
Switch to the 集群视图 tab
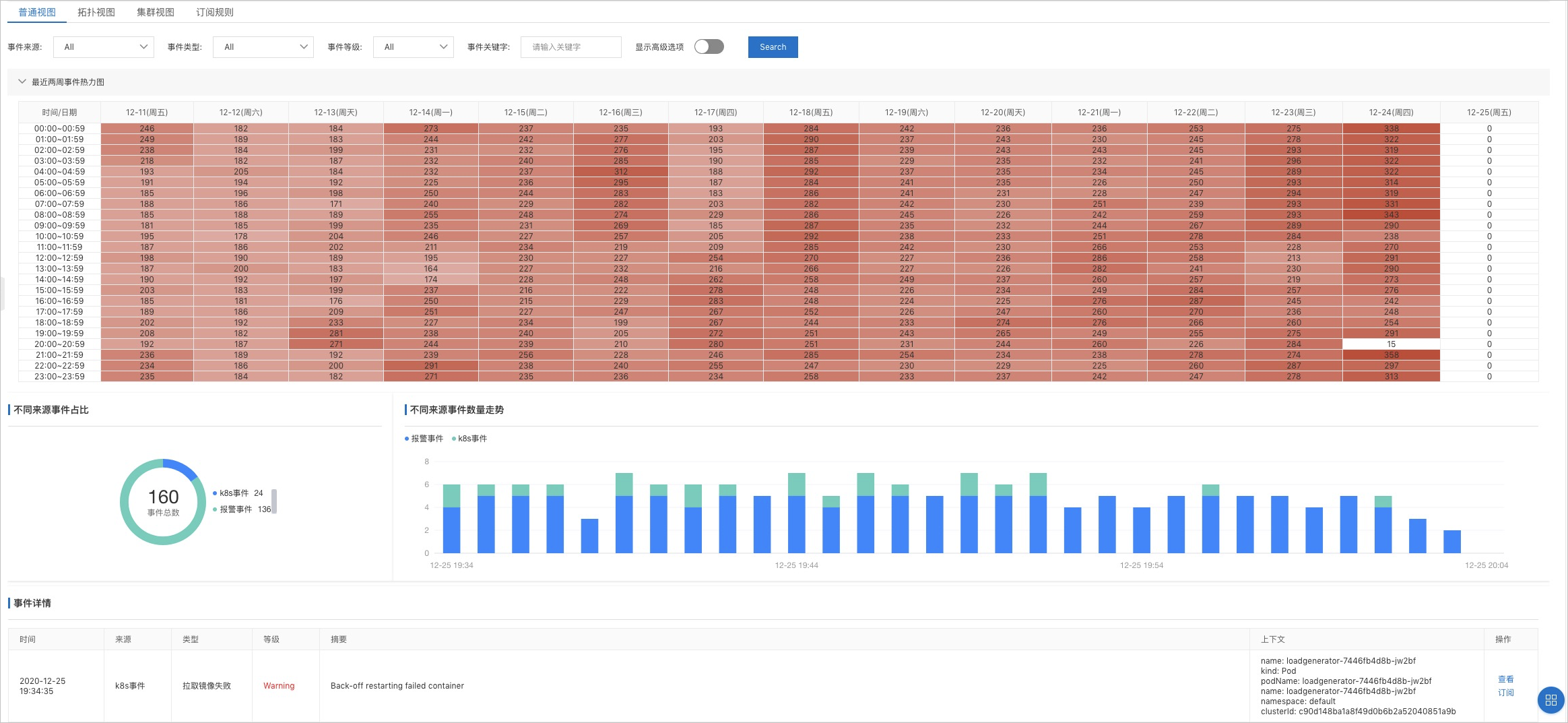pyautogui.click(x=156, y=12)
